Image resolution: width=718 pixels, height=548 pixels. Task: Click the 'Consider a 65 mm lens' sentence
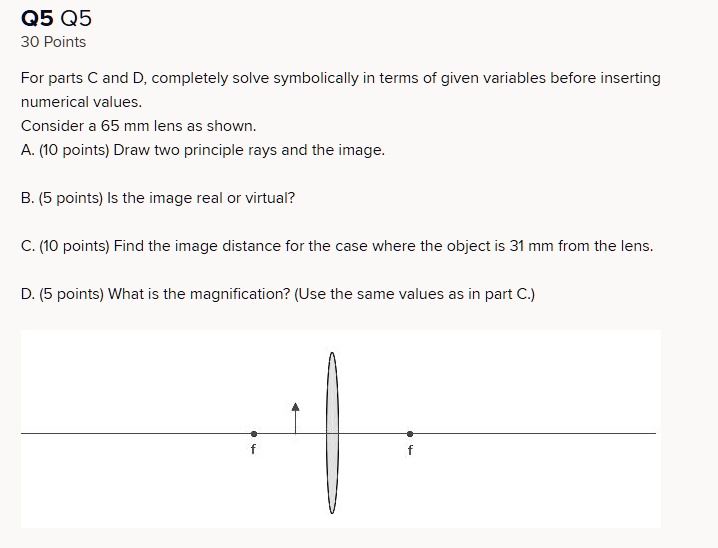click(139, 126)
